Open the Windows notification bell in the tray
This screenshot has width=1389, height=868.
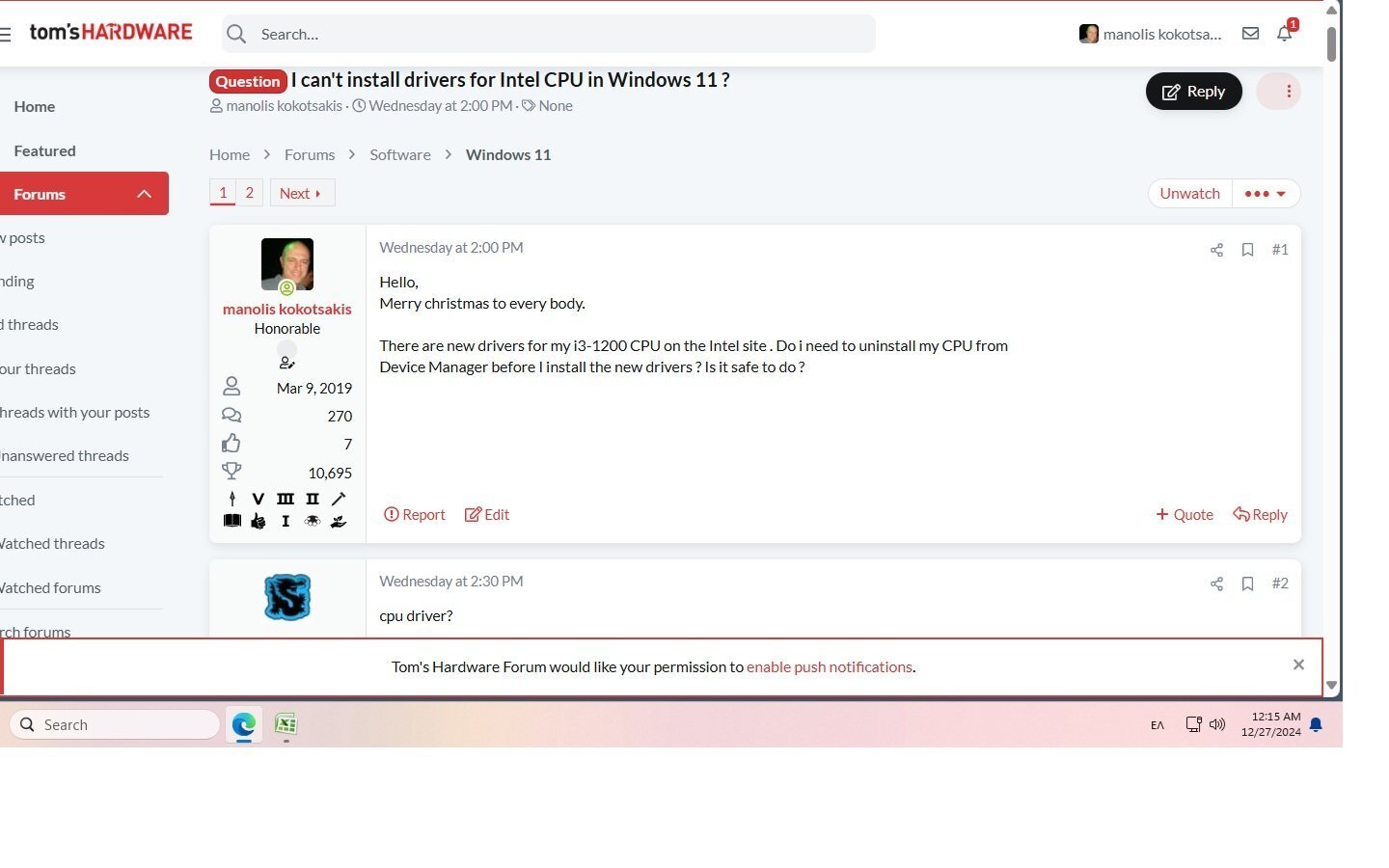(x=1316, y=724)
